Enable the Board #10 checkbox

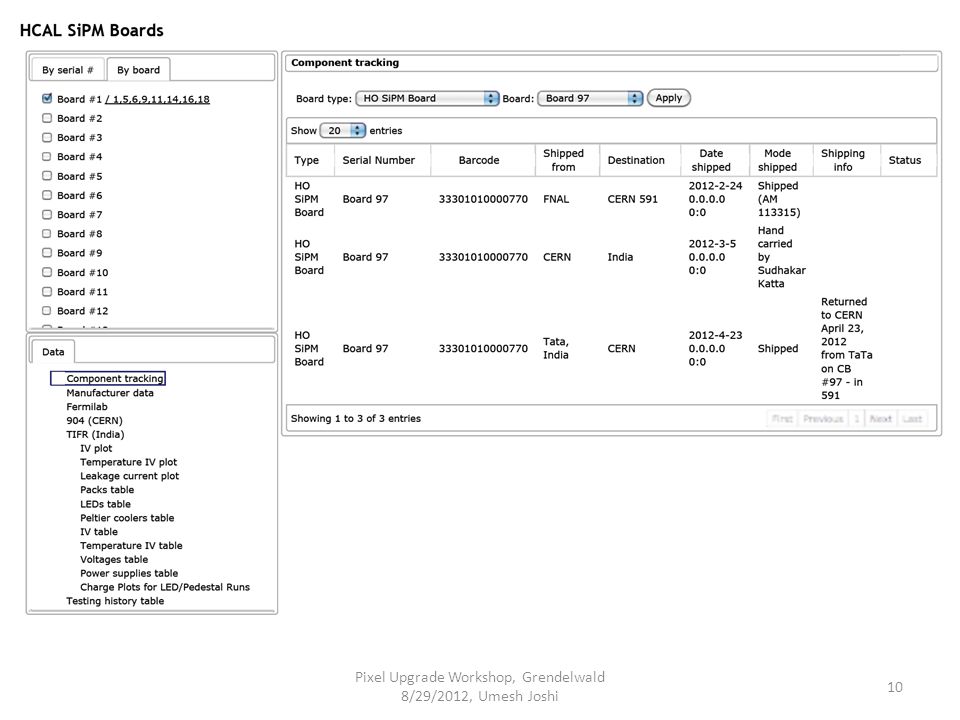[47, 272]
